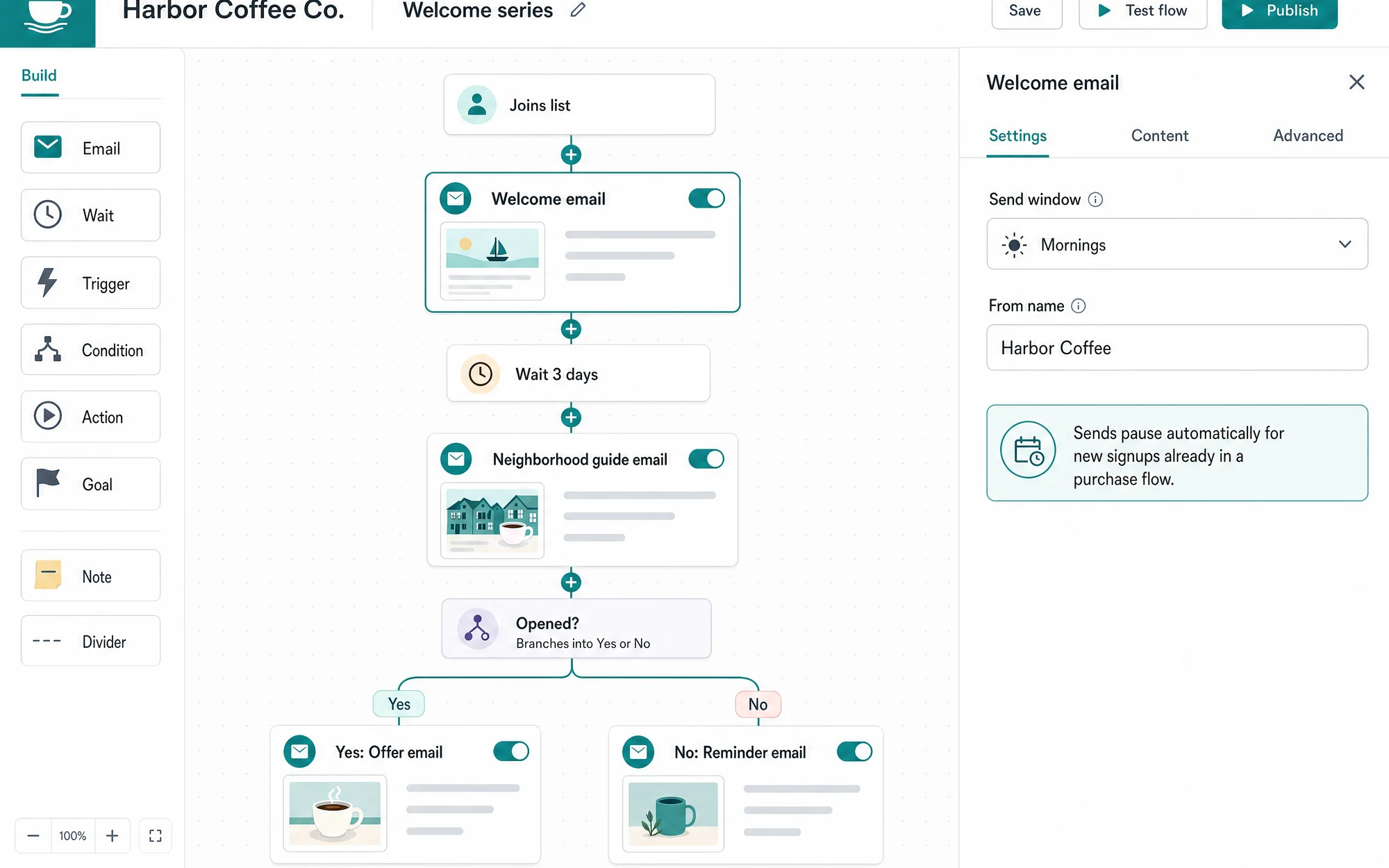Select the Note sticky icon
The width and height of the screenshot is (1389, 868).
click(x=48, y=575)
